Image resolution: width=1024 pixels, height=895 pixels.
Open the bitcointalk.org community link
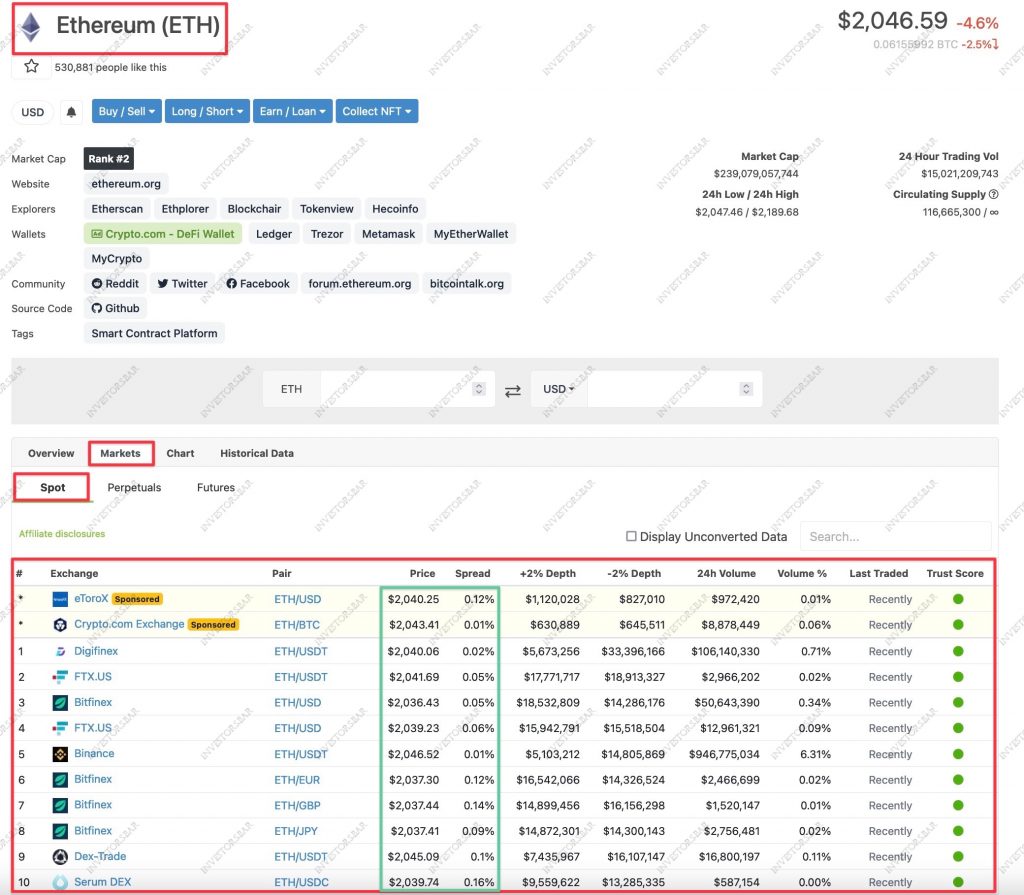pyautogui.click(x=467, y=284)
